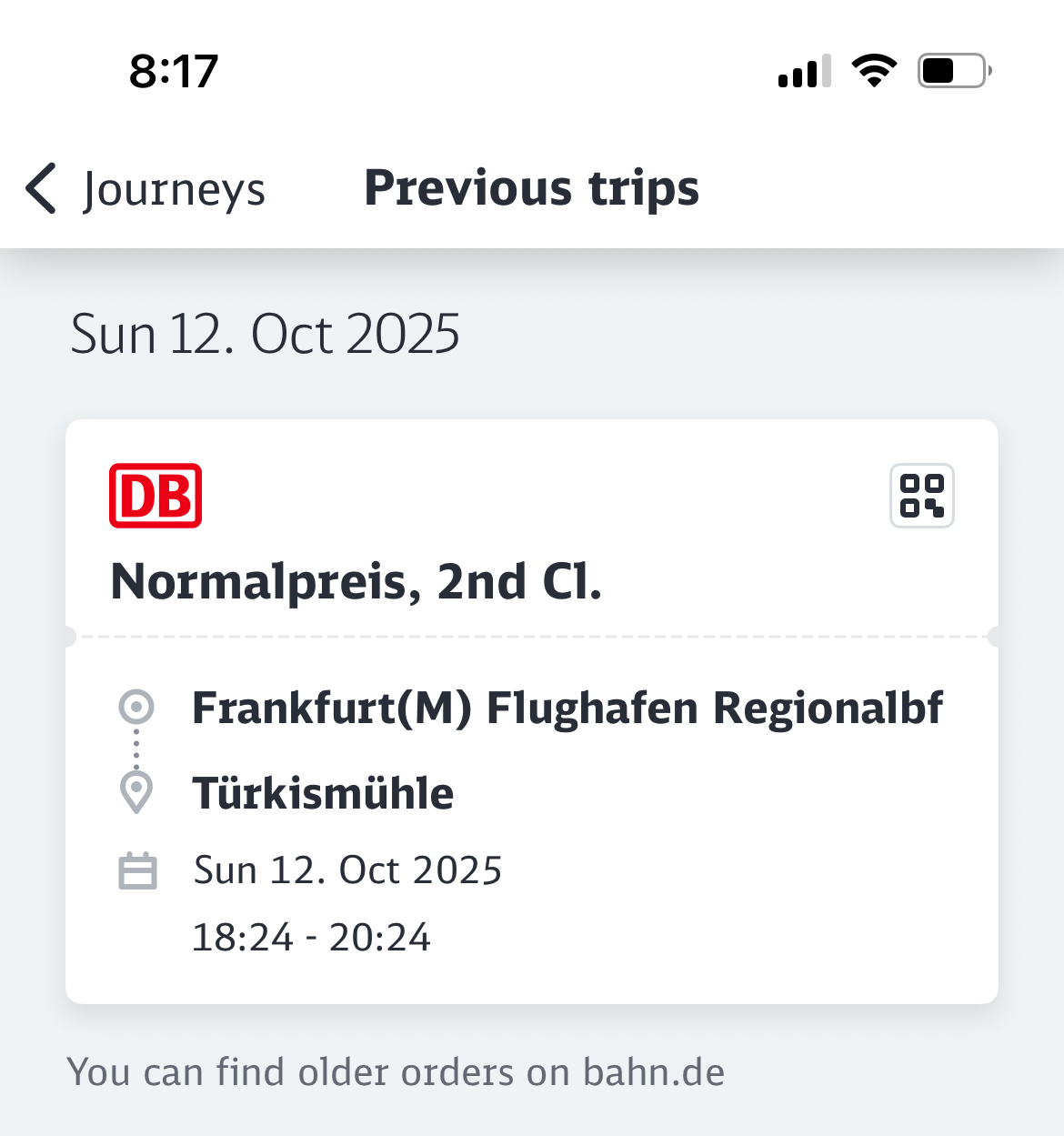
Task: Select the Previous trips title
Action: tap(531, 188)
